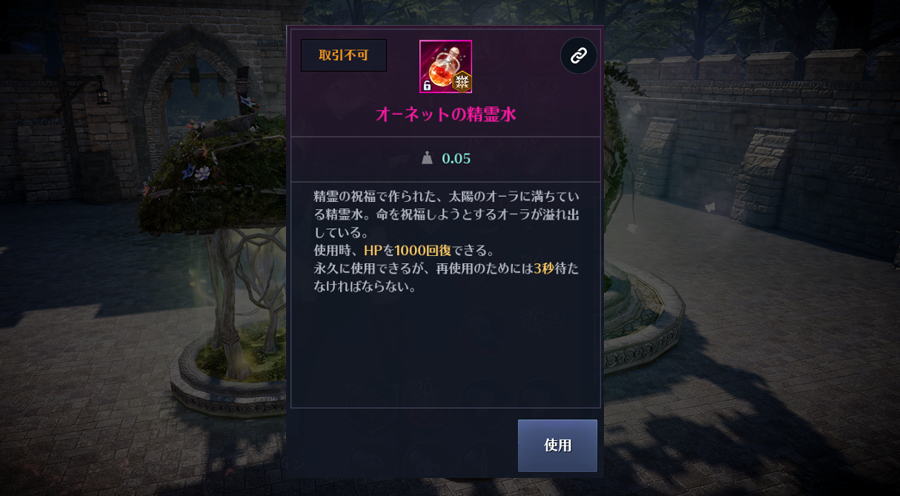Click the last description line なければならない
Screen dimensions: 900x496
364,288
